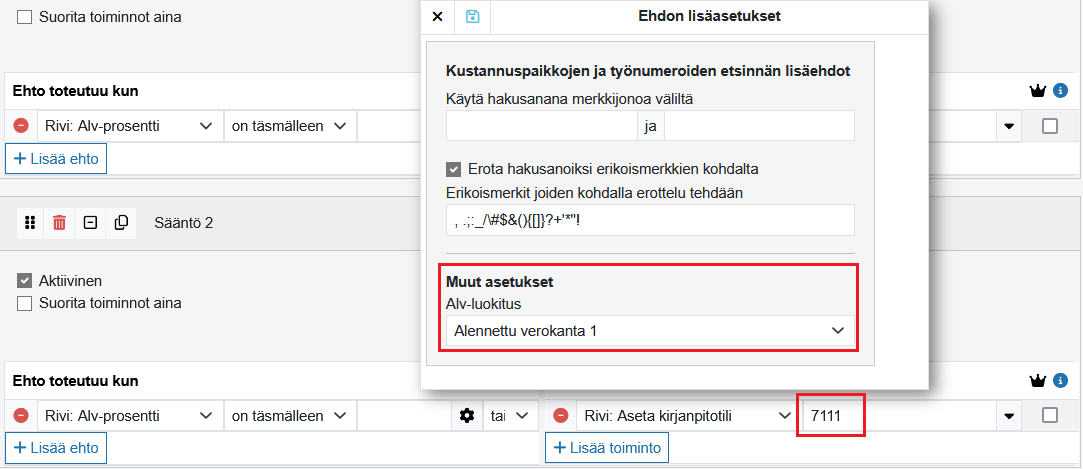Delete Sääntö 2 with trash icon
Viewport: 1083px width, 469px height.
click(60, 223)
